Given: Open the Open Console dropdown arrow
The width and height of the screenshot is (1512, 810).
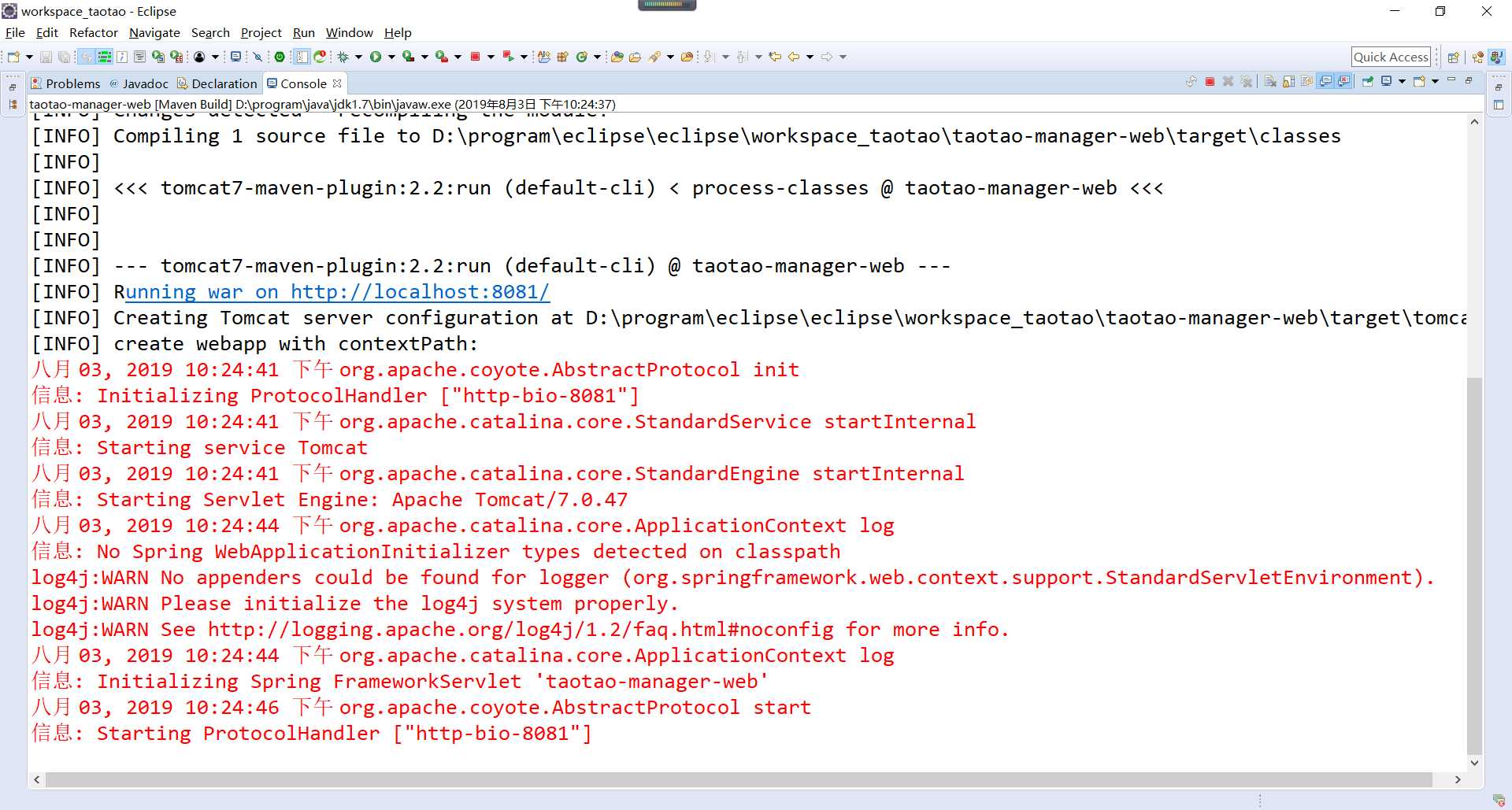Looking at the screenshot, I should [x=1435, y=82].
